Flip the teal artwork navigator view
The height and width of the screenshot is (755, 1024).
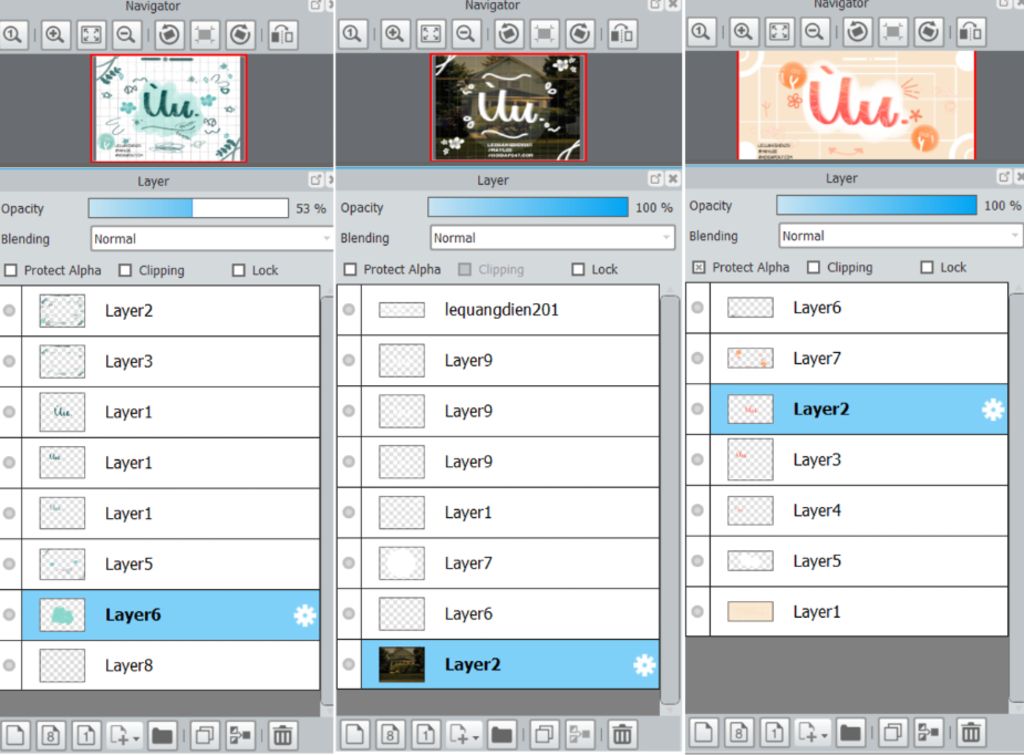click(282, 35)
